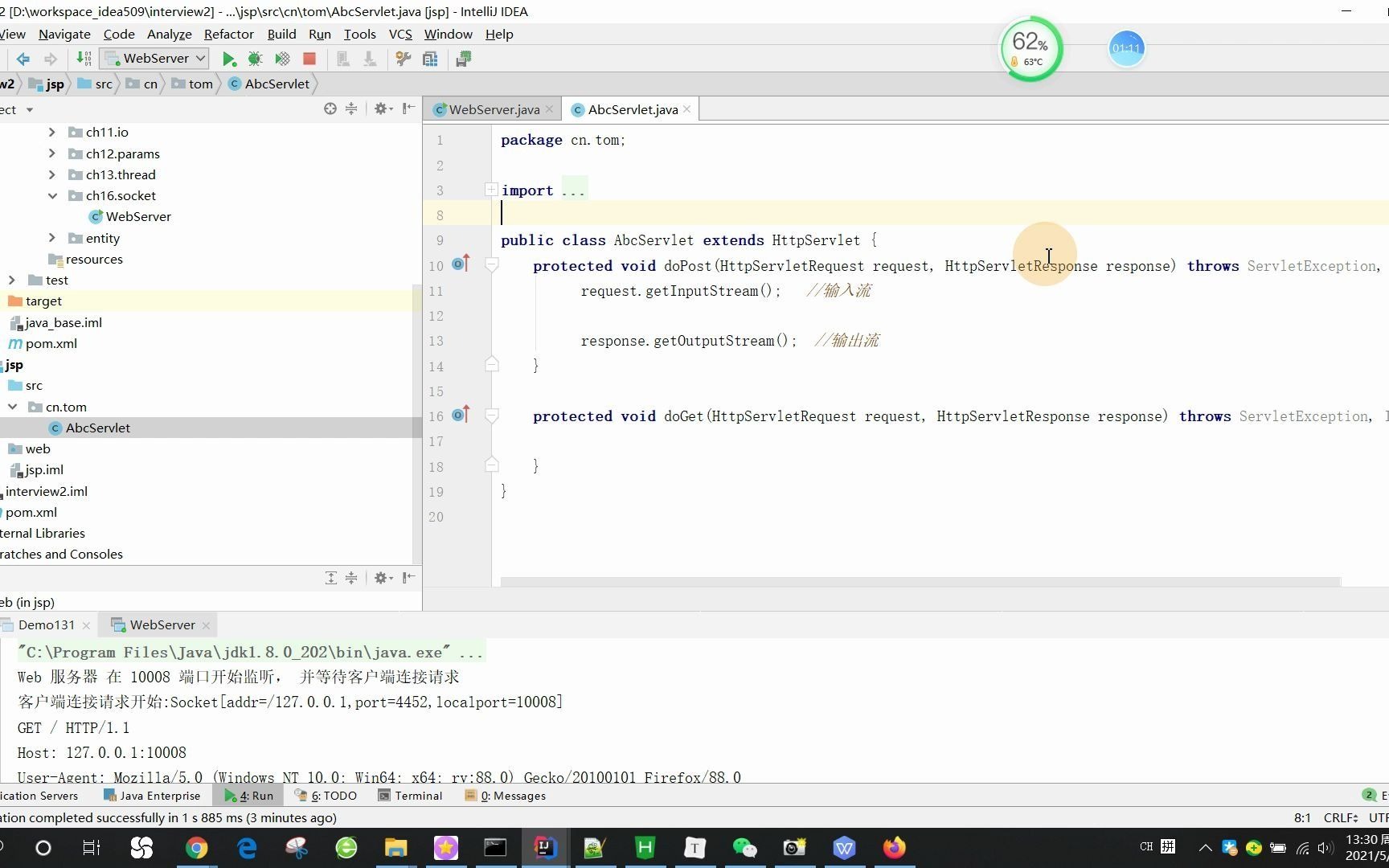Click the 01:11 recording timer bubble
The image size is (1389, 868).
1126,48
